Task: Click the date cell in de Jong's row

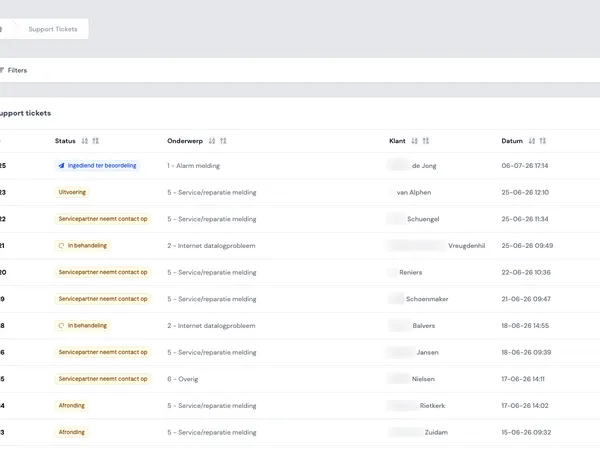Action: 525,166
